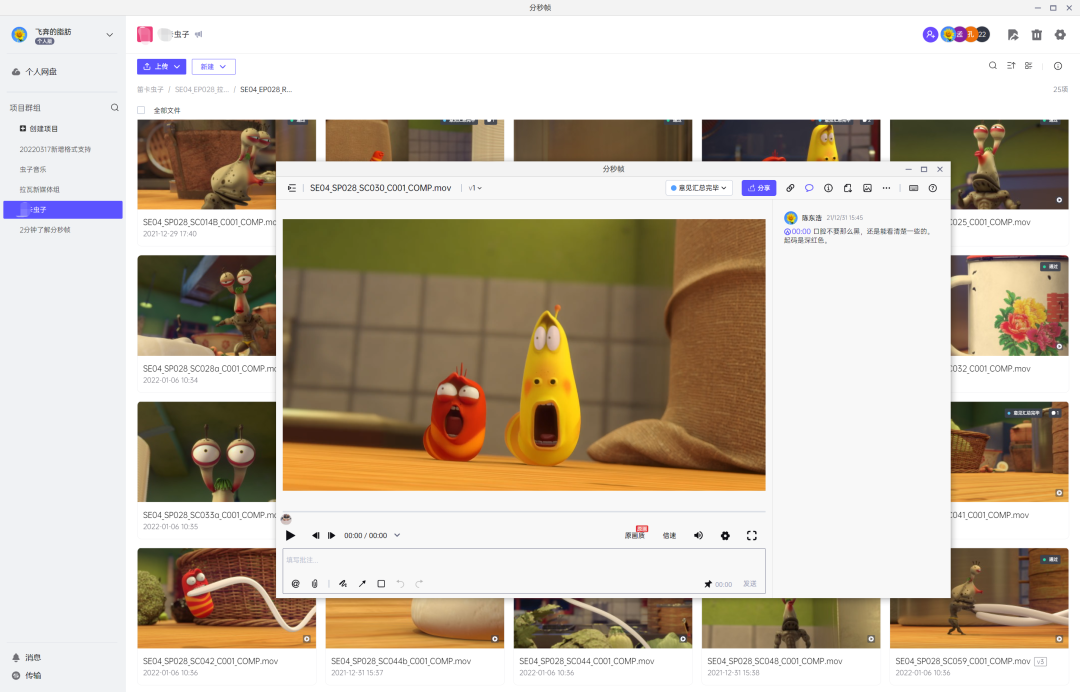This screenshot has width=1080, height=692.
Task: Mute the player volume
Action: pos(698,535)
